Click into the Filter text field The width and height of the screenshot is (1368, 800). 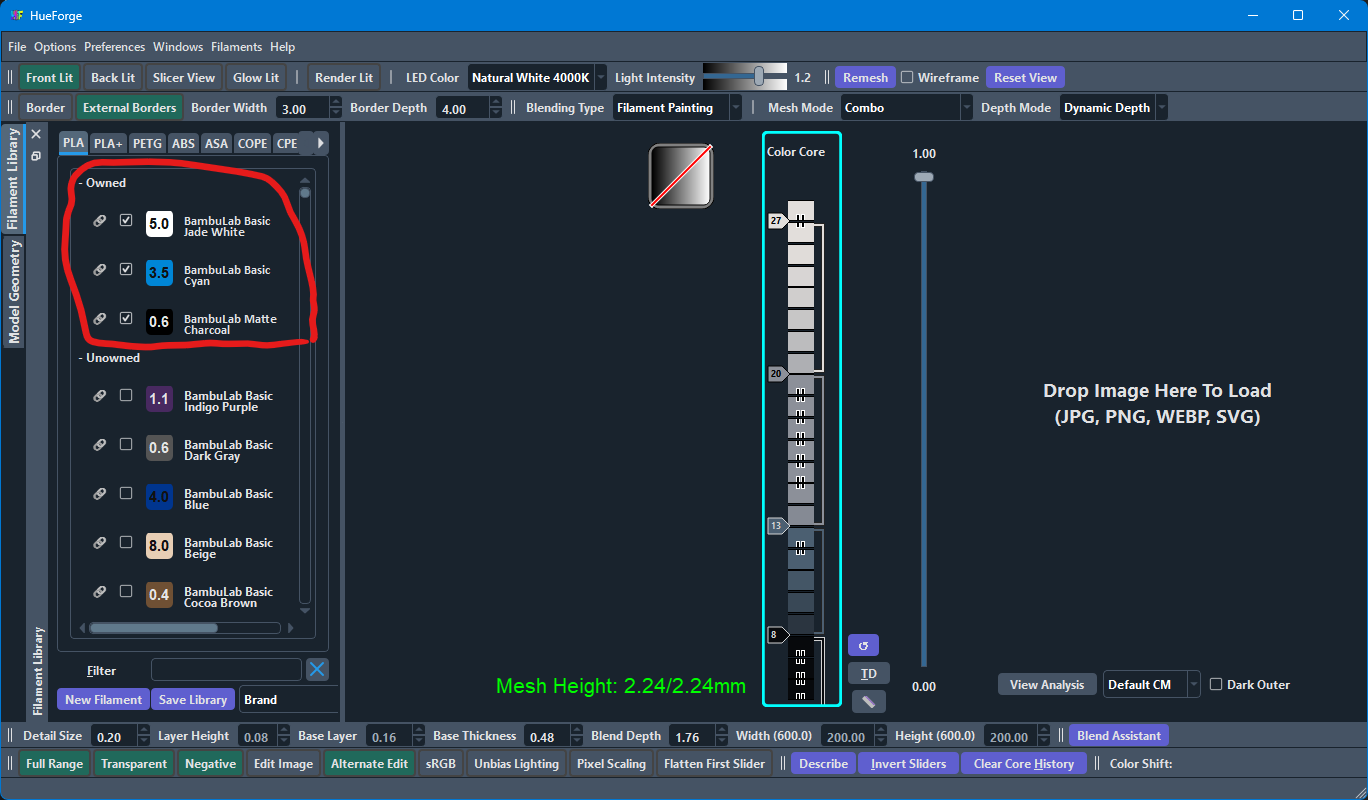tap(226, 670)
